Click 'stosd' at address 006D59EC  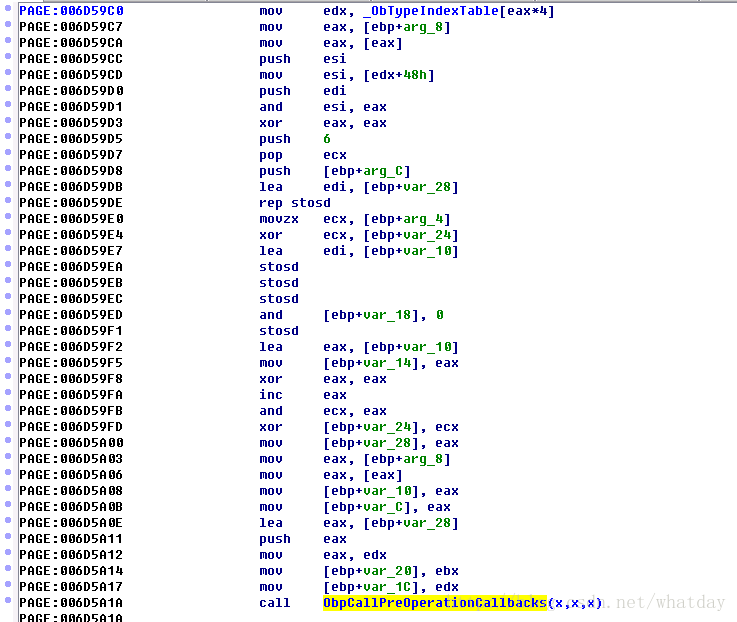(x=279, y=299)
